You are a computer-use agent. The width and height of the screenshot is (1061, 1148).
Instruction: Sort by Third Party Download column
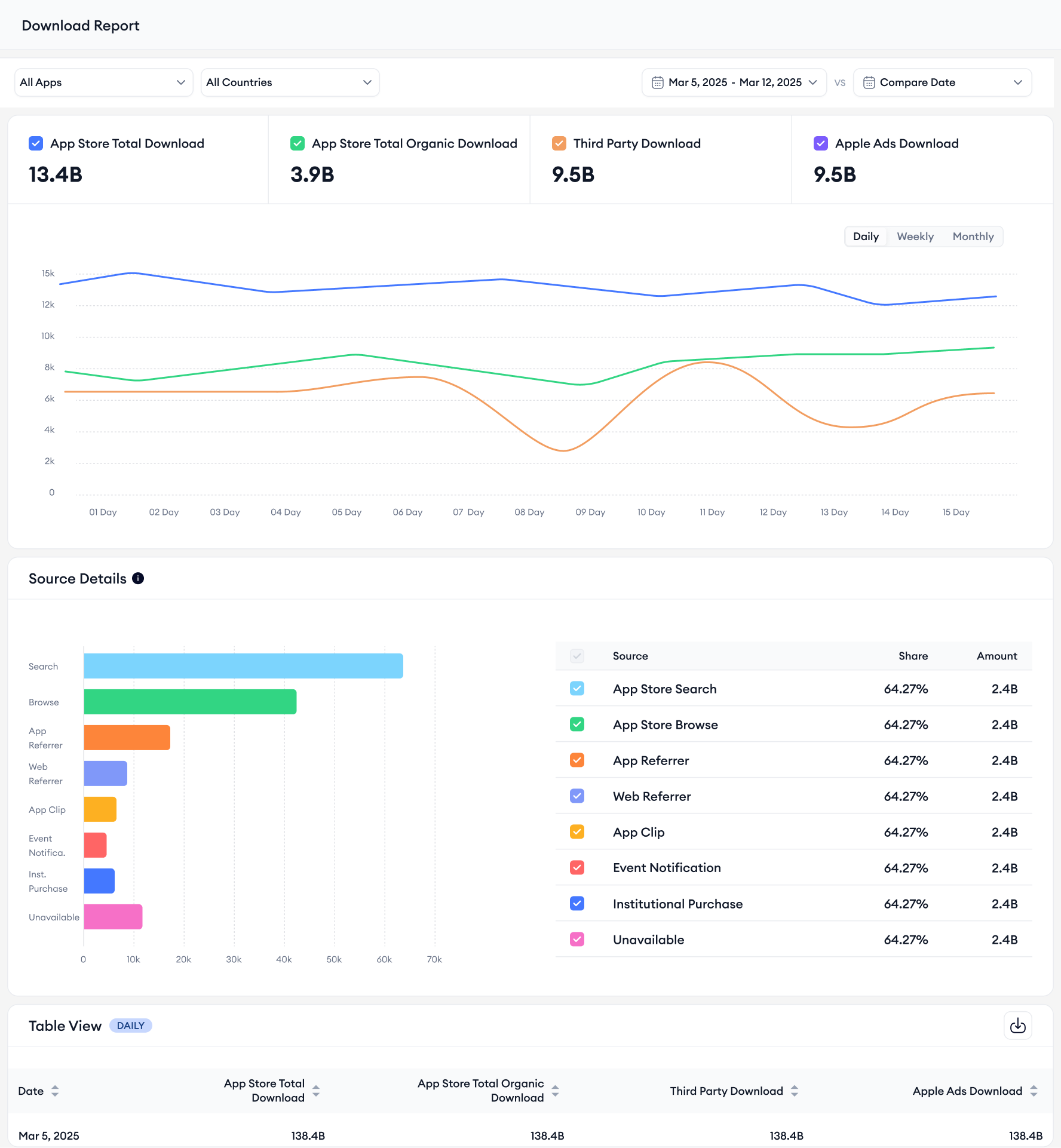pos(794,1091)
